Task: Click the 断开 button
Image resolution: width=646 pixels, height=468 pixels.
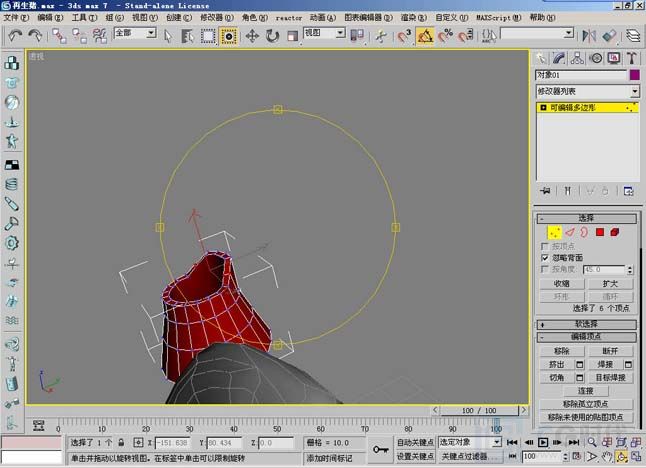Action: (x=610, y=351)
